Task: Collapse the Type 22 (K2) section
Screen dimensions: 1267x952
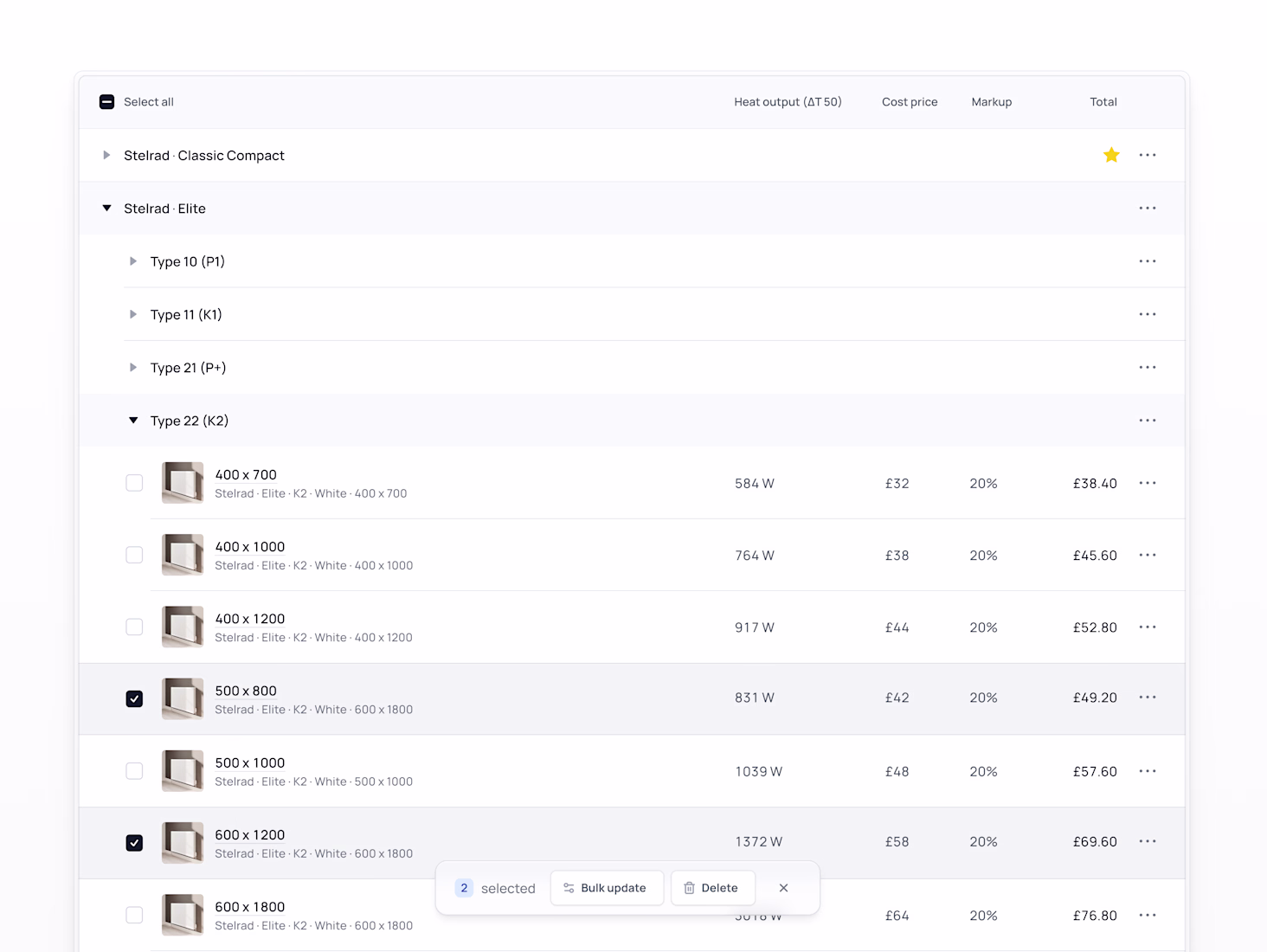Action: pyautogui.click(x=133, y=421)
